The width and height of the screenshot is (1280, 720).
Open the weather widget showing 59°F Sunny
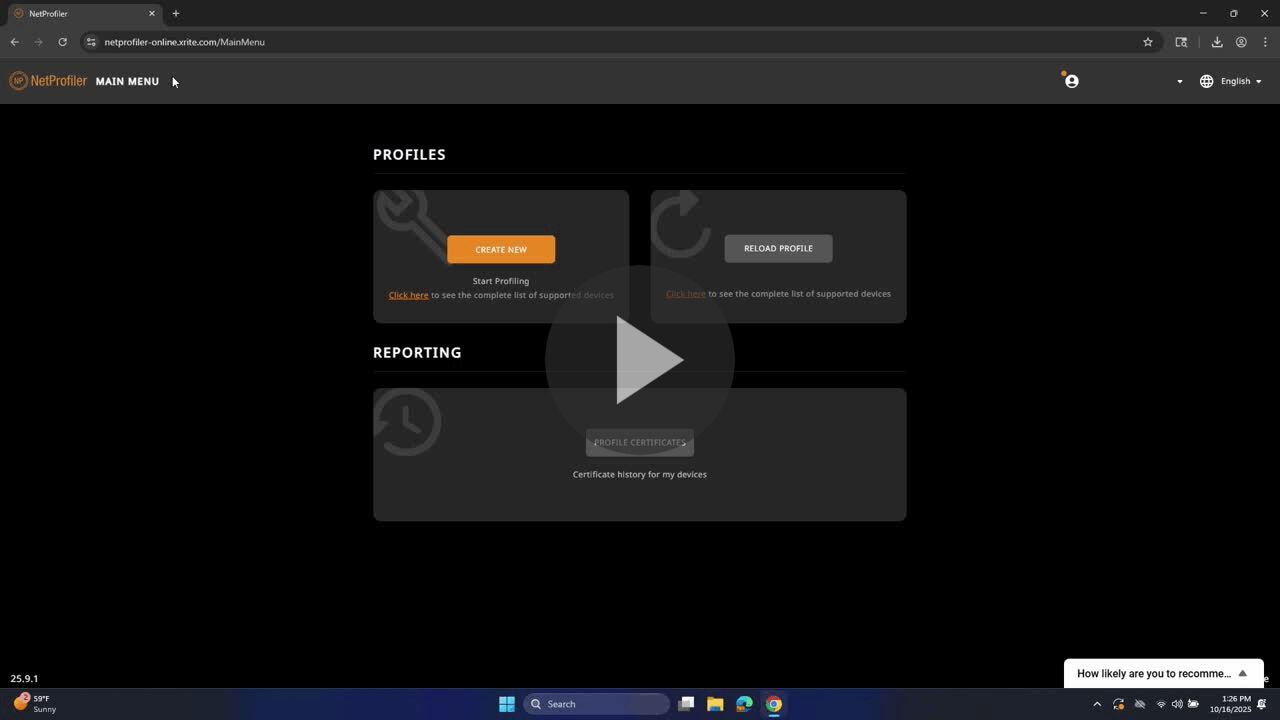point(35,704)
